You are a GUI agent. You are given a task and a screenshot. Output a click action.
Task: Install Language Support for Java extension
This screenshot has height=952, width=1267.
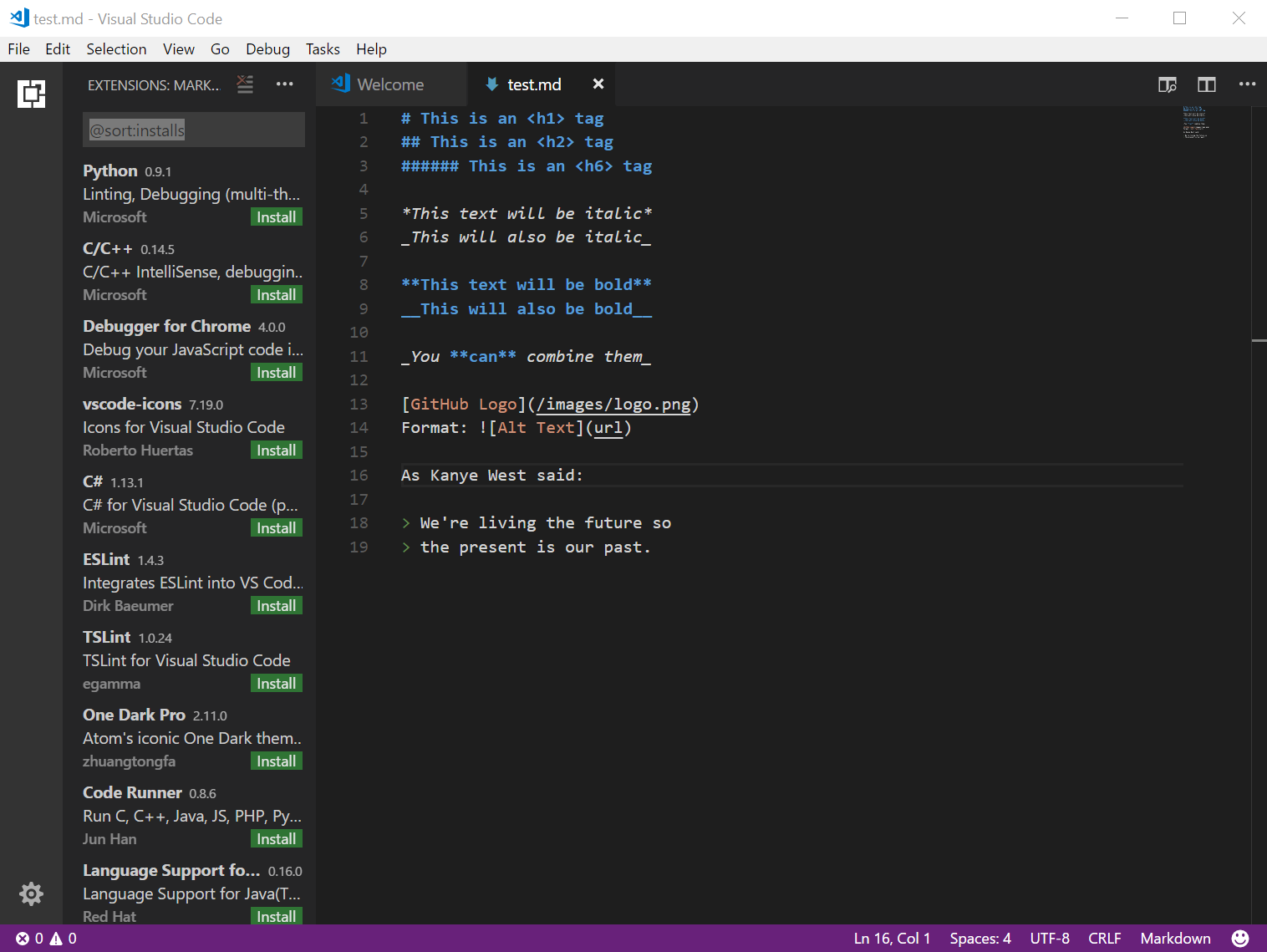[276, 917]
